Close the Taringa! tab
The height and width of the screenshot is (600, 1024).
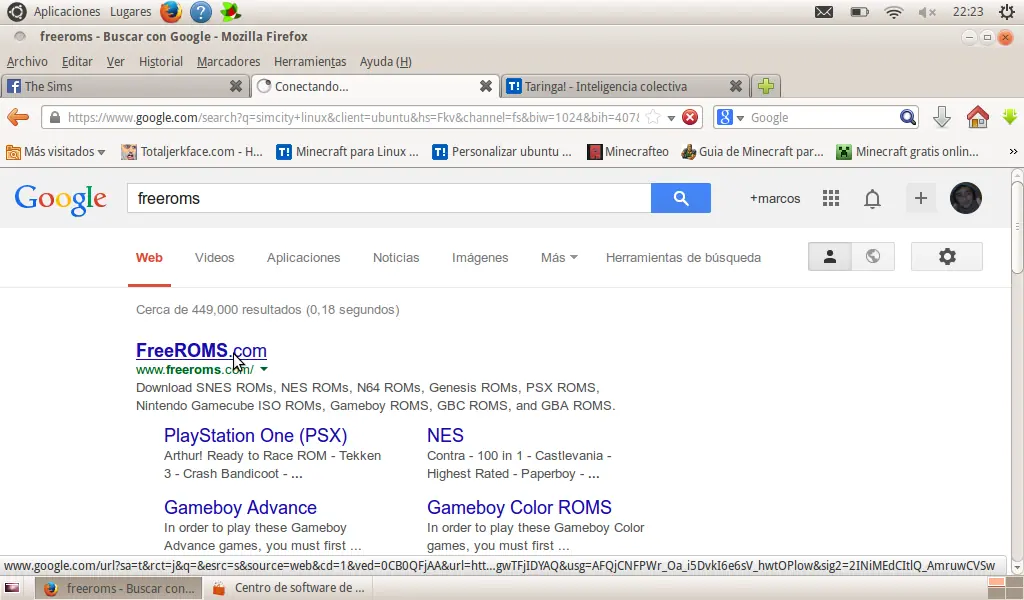point(736,86)
